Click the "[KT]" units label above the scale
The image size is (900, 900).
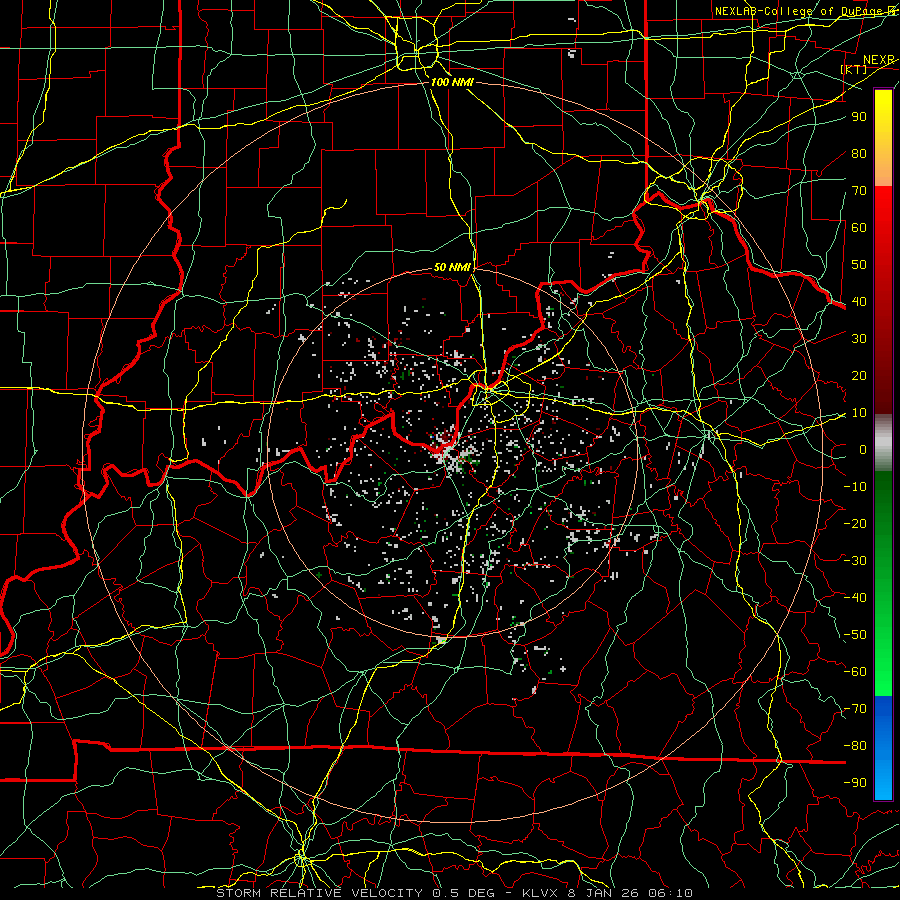click(x=854, y=69)
